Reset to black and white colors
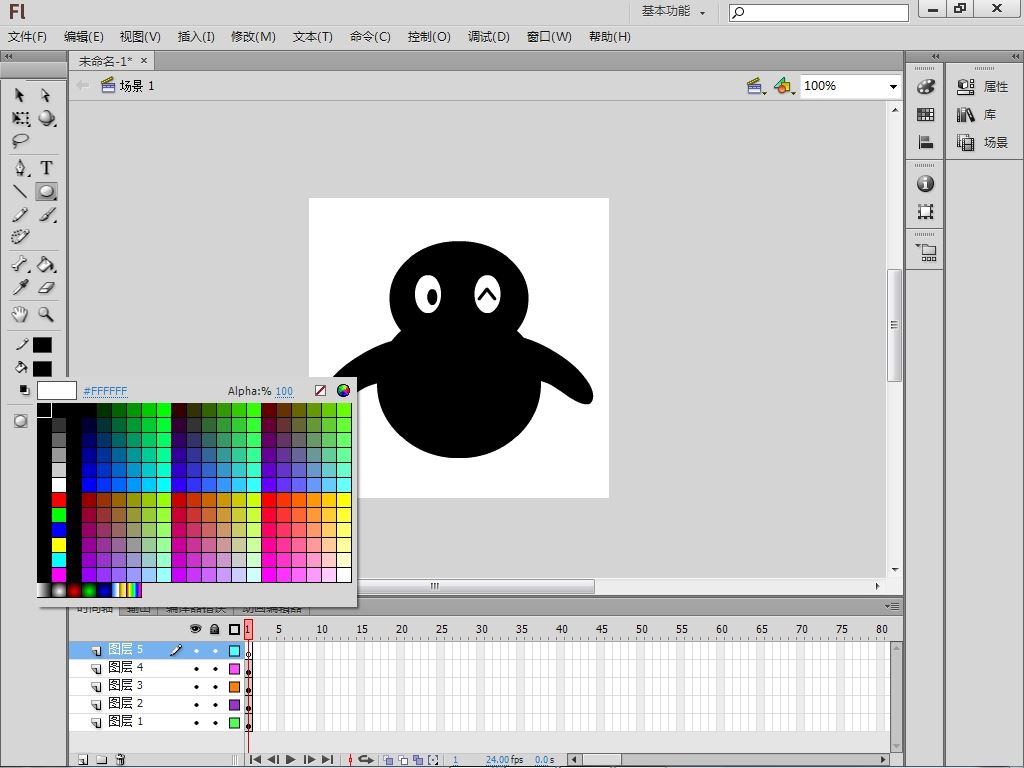 click(24, 390)
